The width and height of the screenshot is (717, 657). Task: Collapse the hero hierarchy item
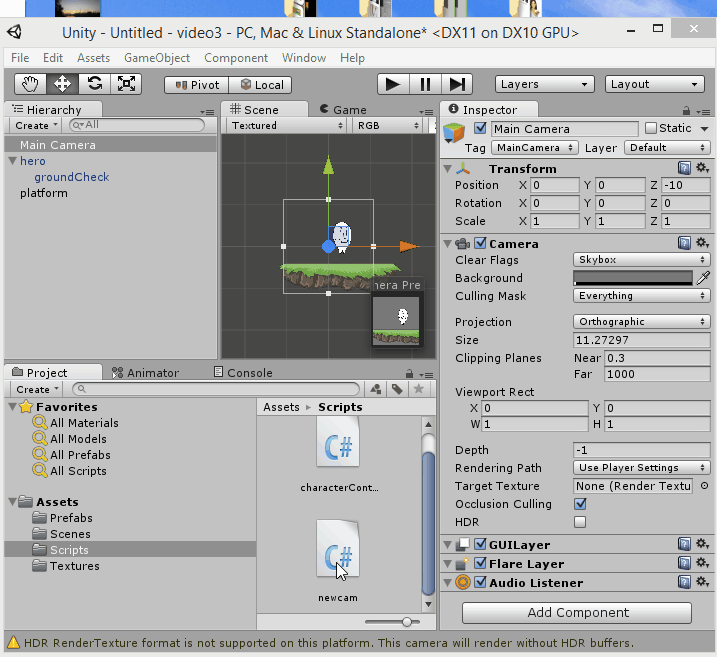coord(12,160)
